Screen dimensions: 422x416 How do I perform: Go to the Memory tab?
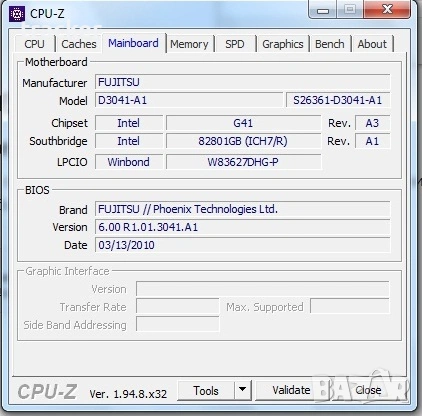[x=189, y=44]
